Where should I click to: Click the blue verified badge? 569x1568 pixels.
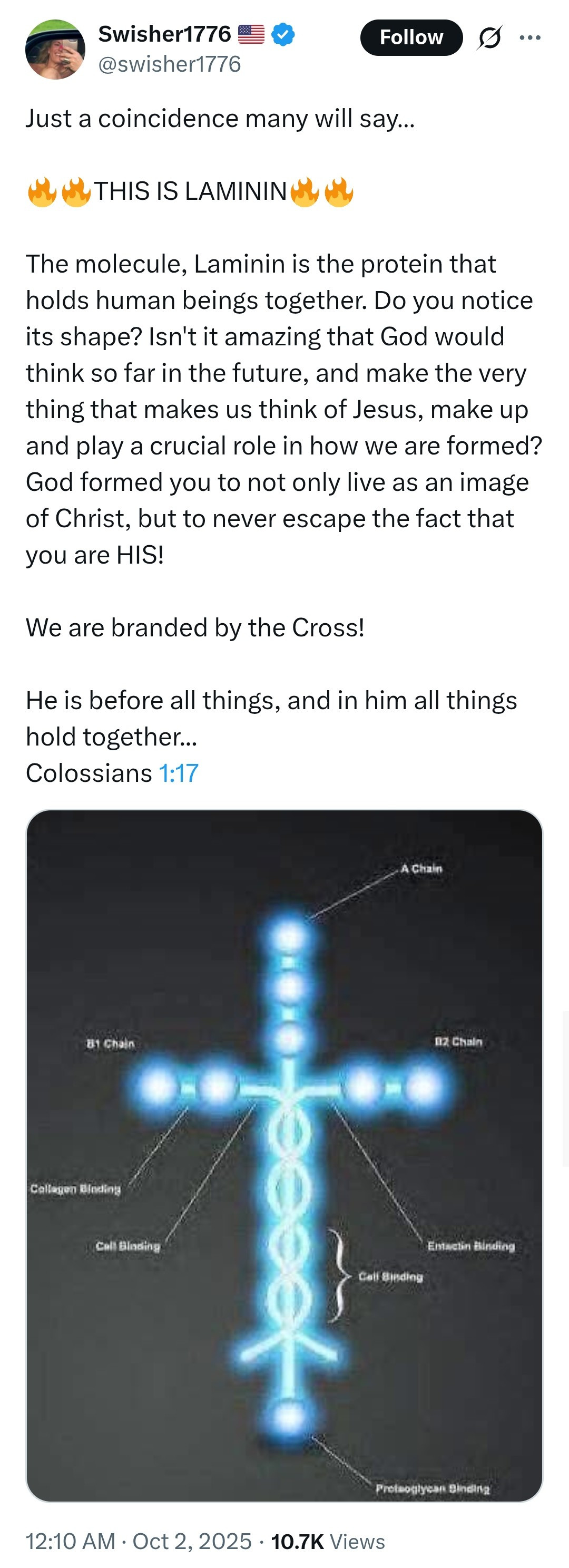coord(283,34)
